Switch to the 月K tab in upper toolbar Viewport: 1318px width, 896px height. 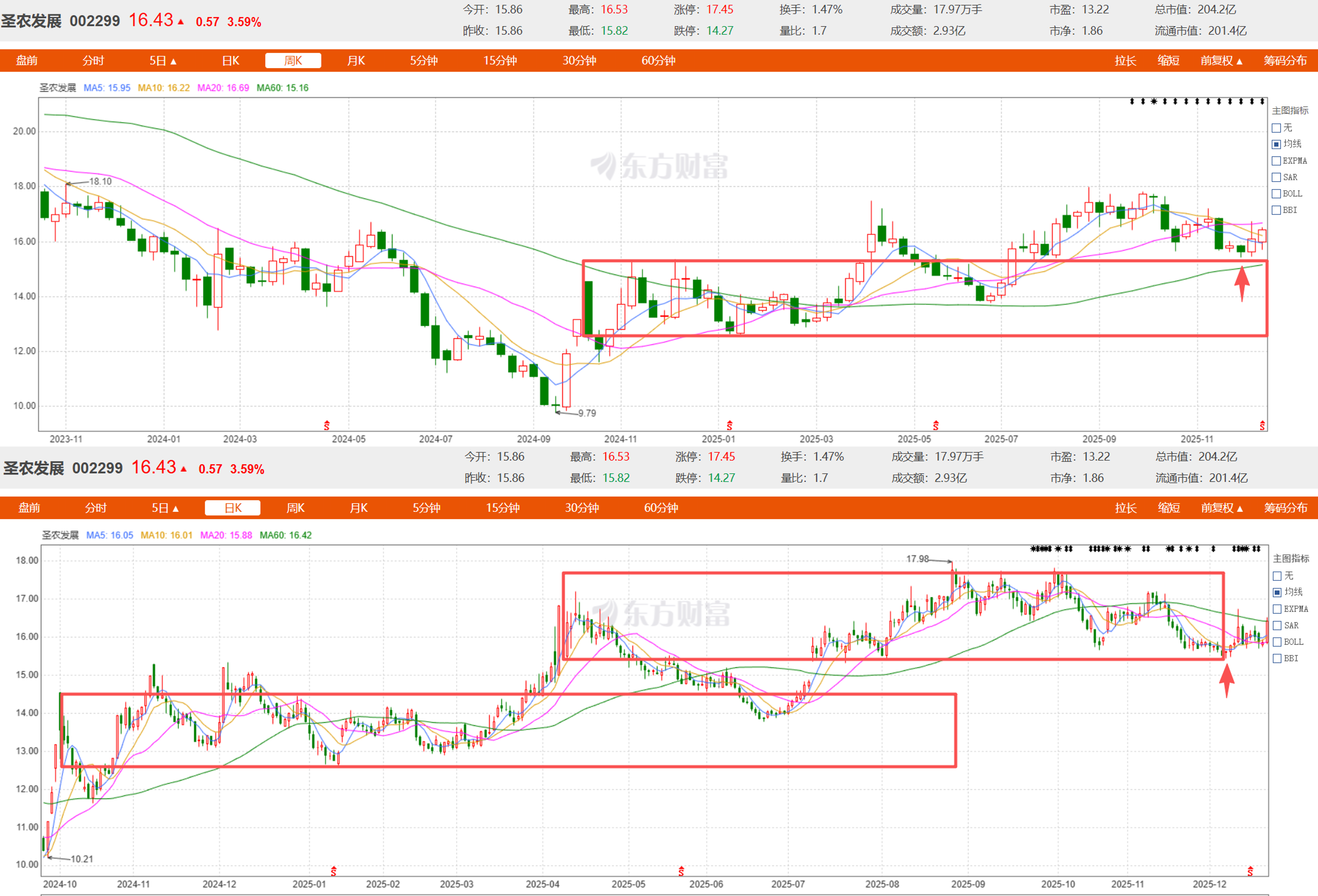[356, 61]
